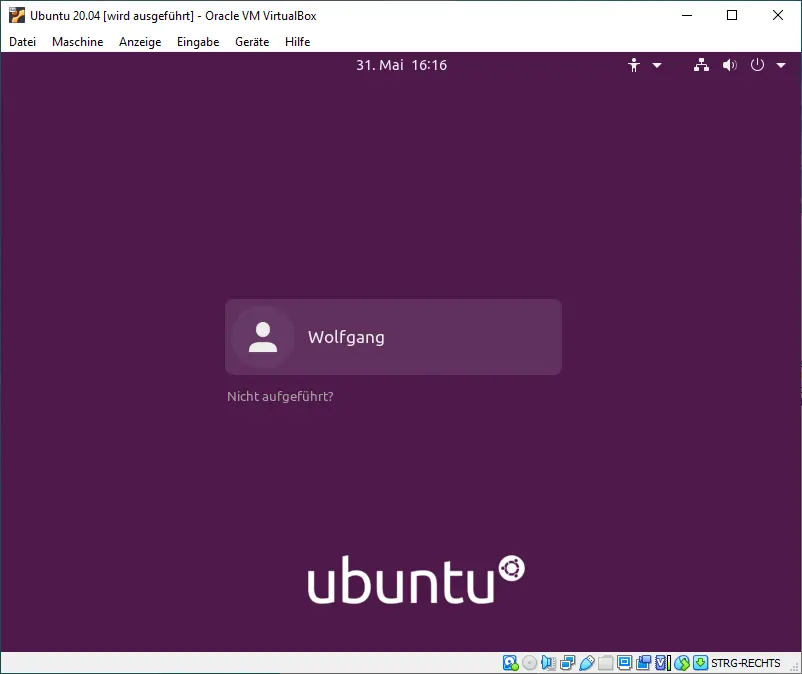Viewport: 802px width, 674px height.
Task: Click the date and time display '31. Mai 16:16'
Action: 401,64
